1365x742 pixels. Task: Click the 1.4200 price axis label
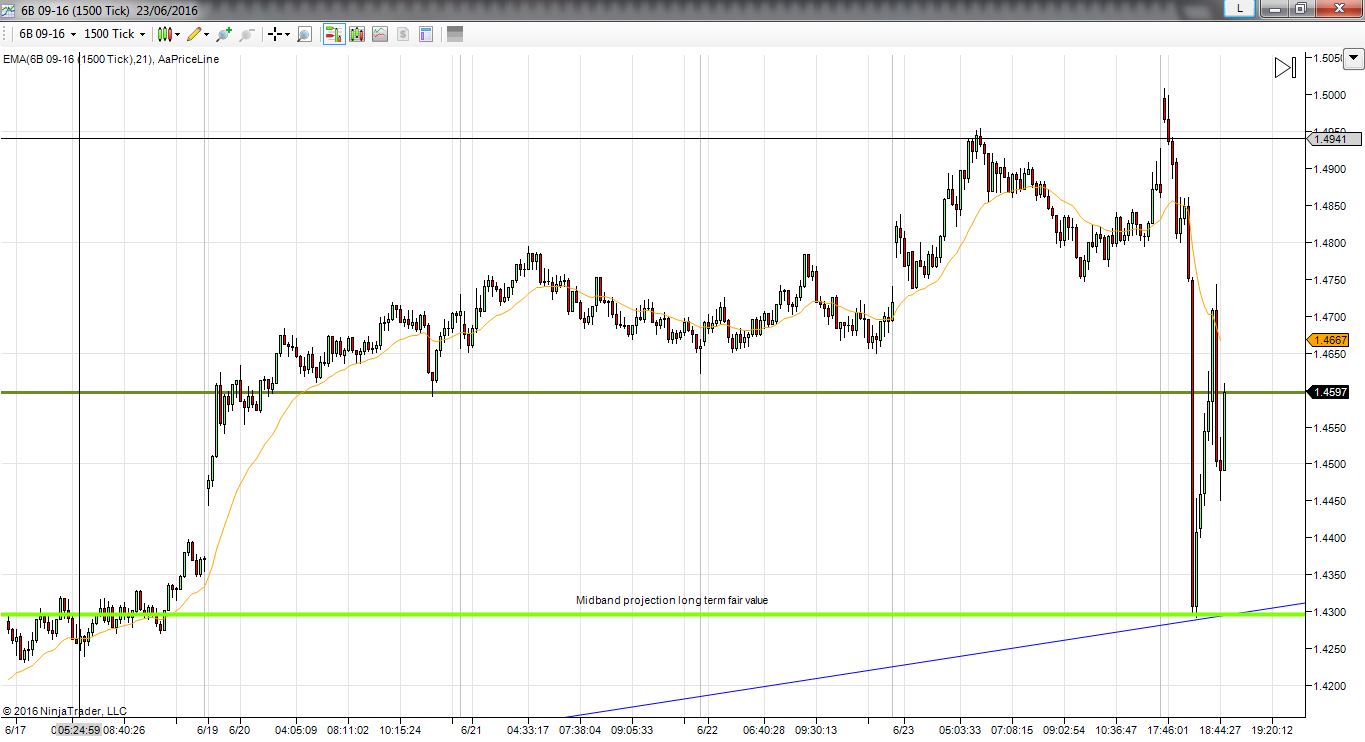coord(1332,686)
